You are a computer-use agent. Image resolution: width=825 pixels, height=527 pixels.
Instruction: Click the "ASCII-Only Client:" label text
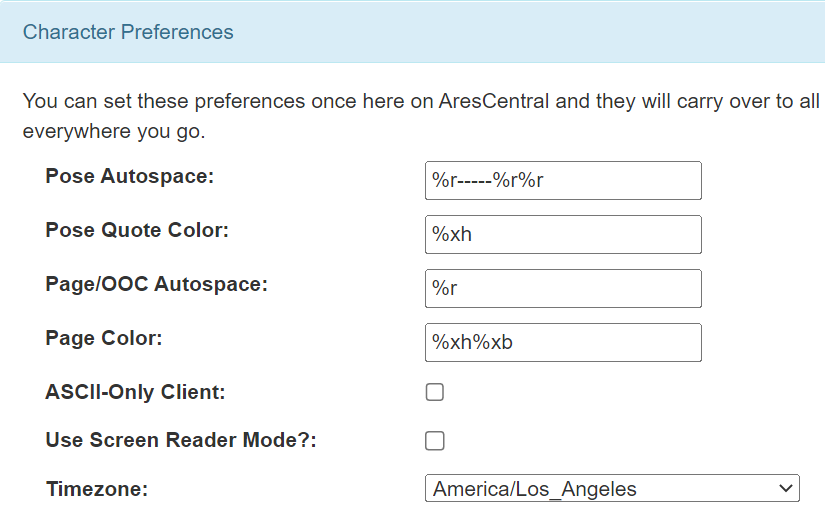coord(135,393)
